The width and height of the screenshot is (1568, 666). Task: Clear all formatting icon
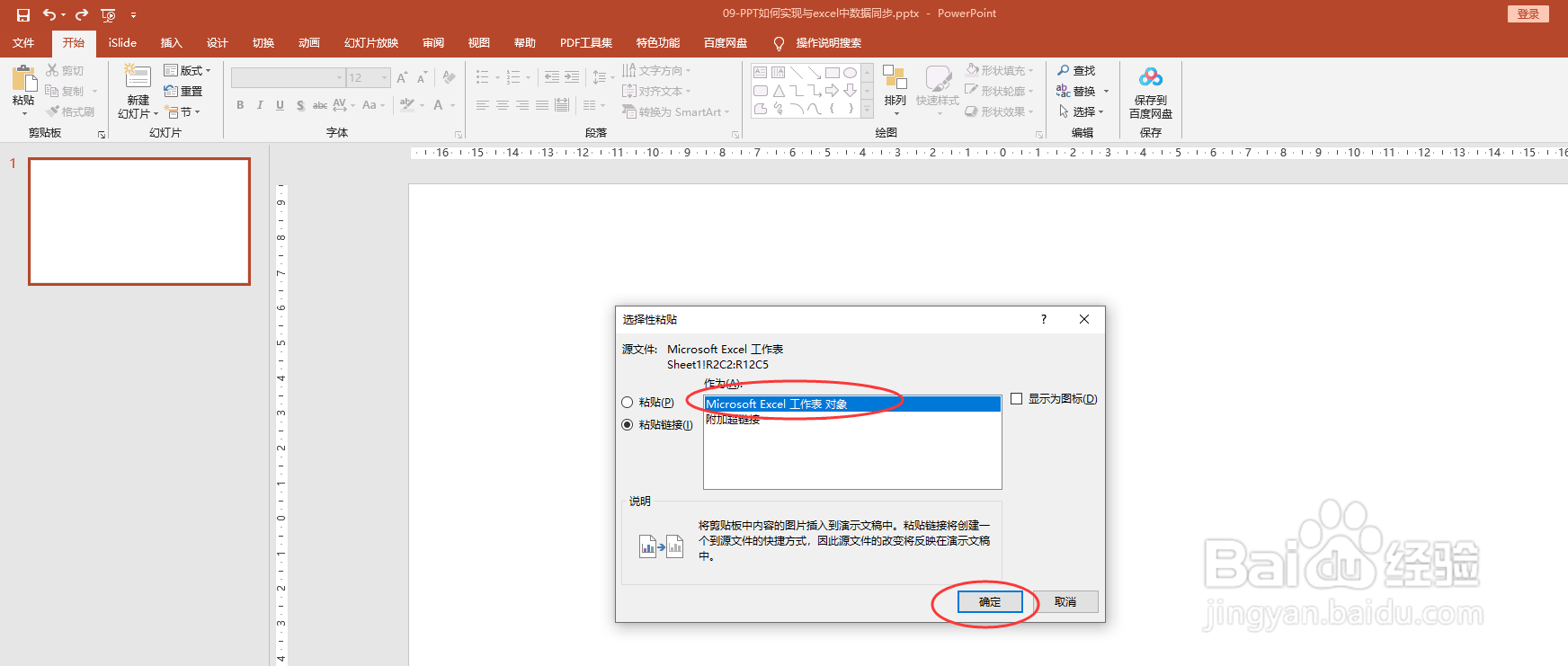point(449,78)
